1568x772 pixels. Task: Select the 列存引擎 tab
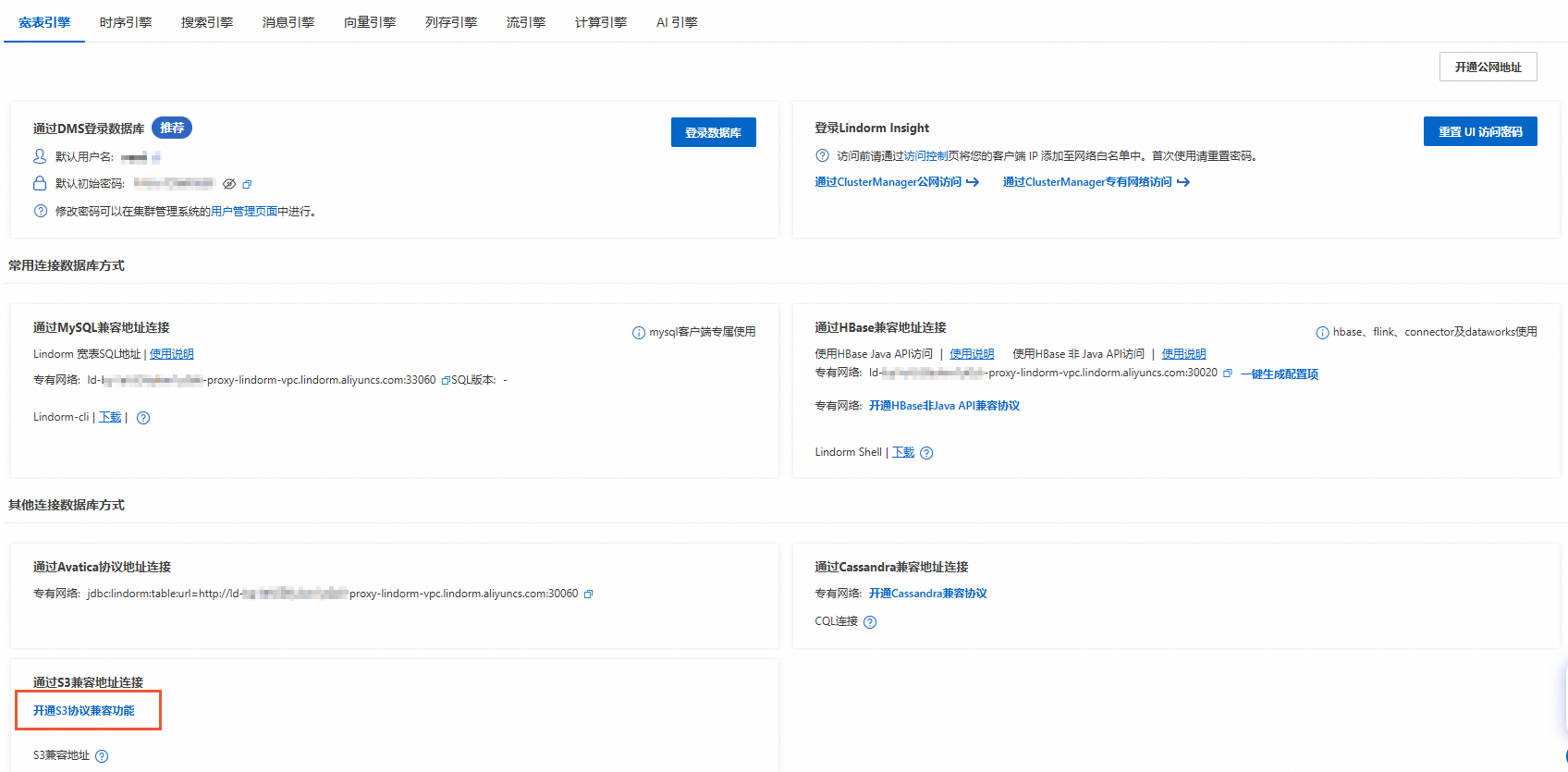point(451,22)
